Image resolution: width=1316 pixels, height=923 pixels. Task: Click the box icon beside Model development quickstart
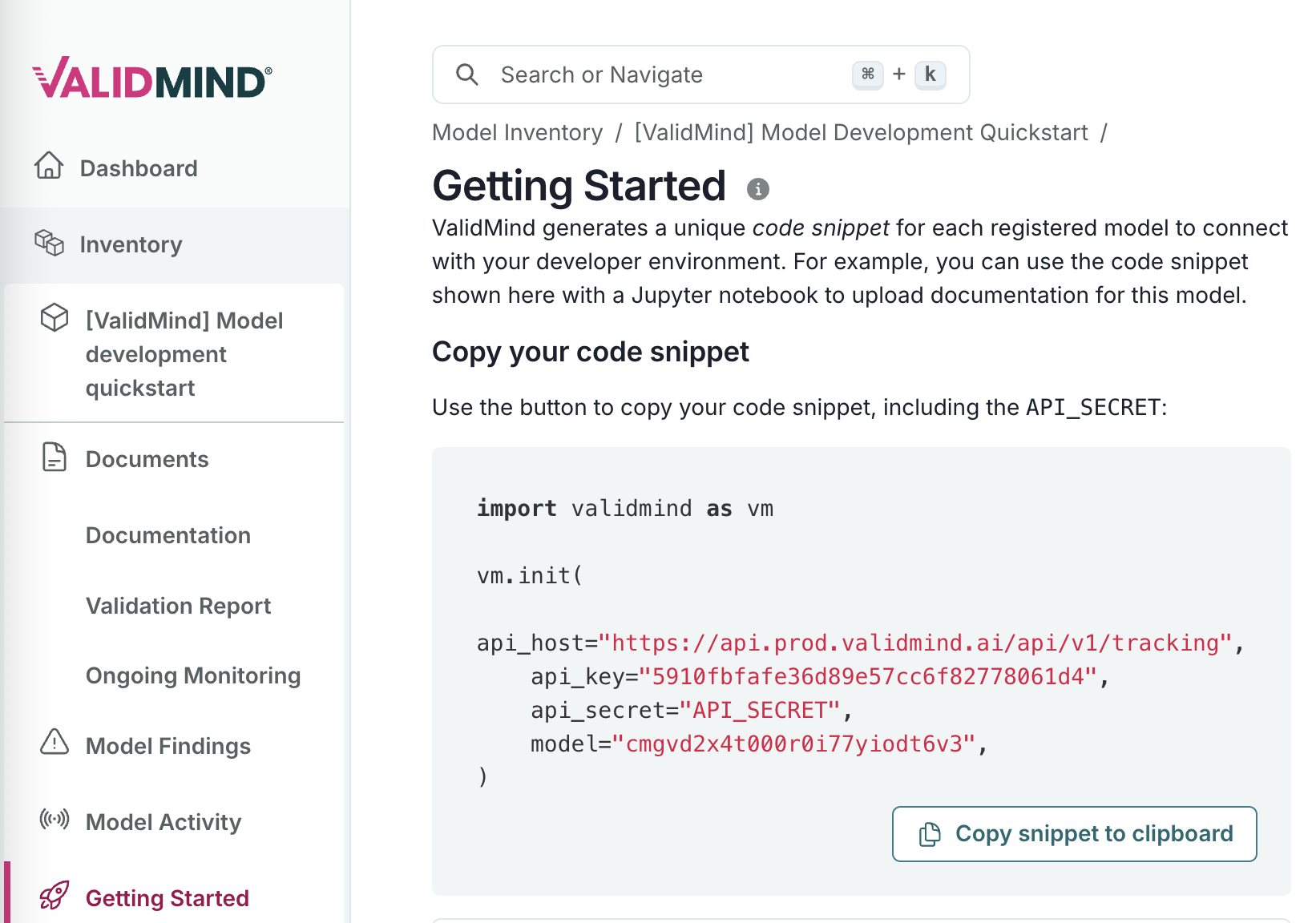pos(54,318)
